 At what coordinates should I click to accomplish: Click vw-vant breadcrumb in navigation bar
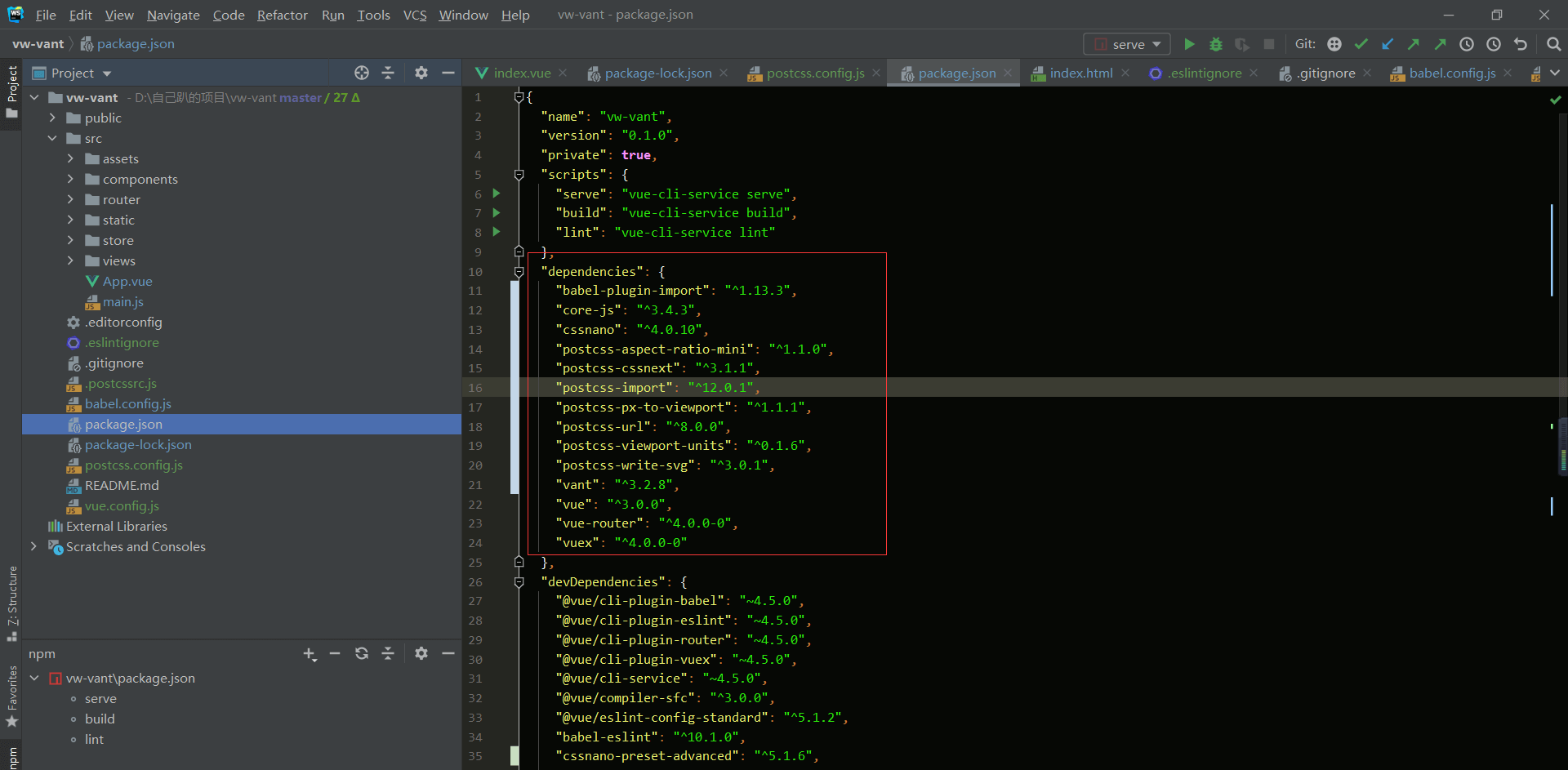38,44
